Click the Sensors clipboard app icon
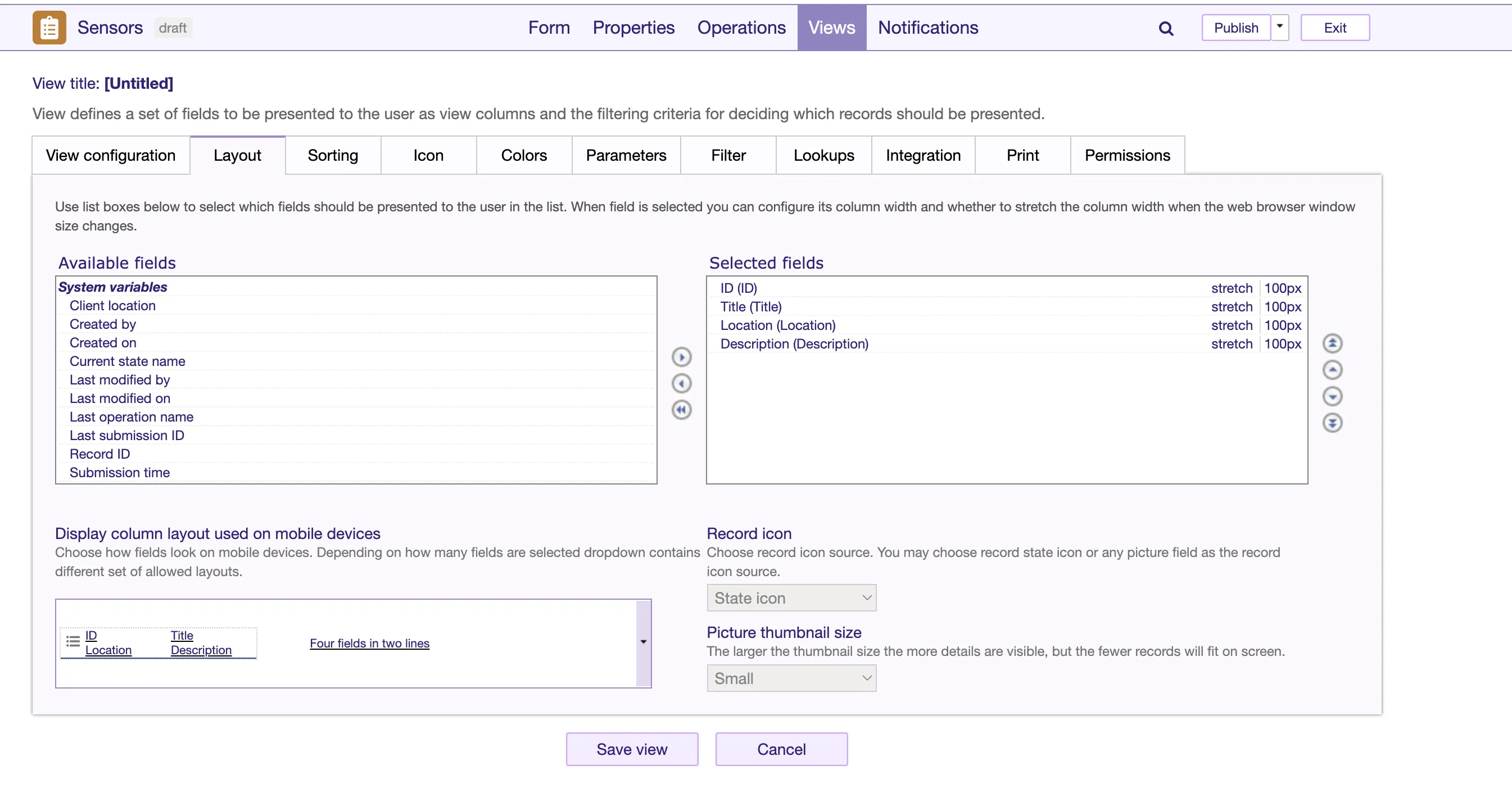 coord(49,28)
